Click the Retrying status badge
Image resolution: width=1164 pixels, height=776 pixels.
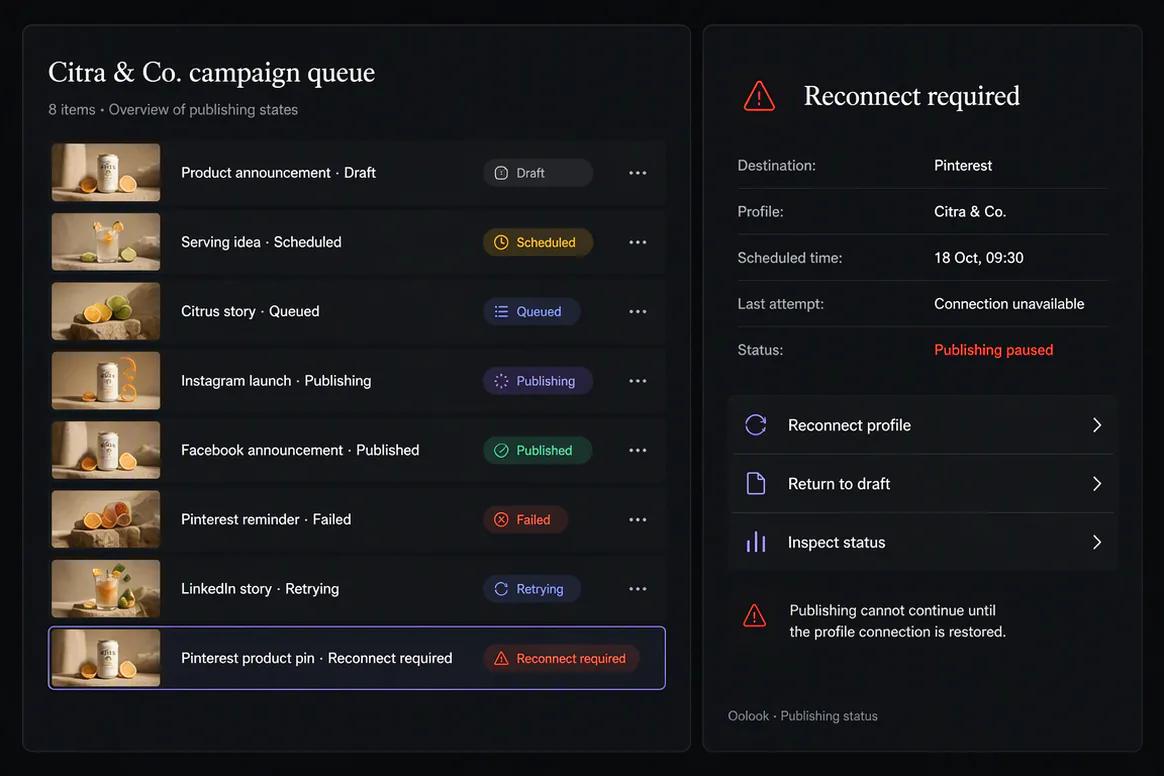[x=532, y=589]
